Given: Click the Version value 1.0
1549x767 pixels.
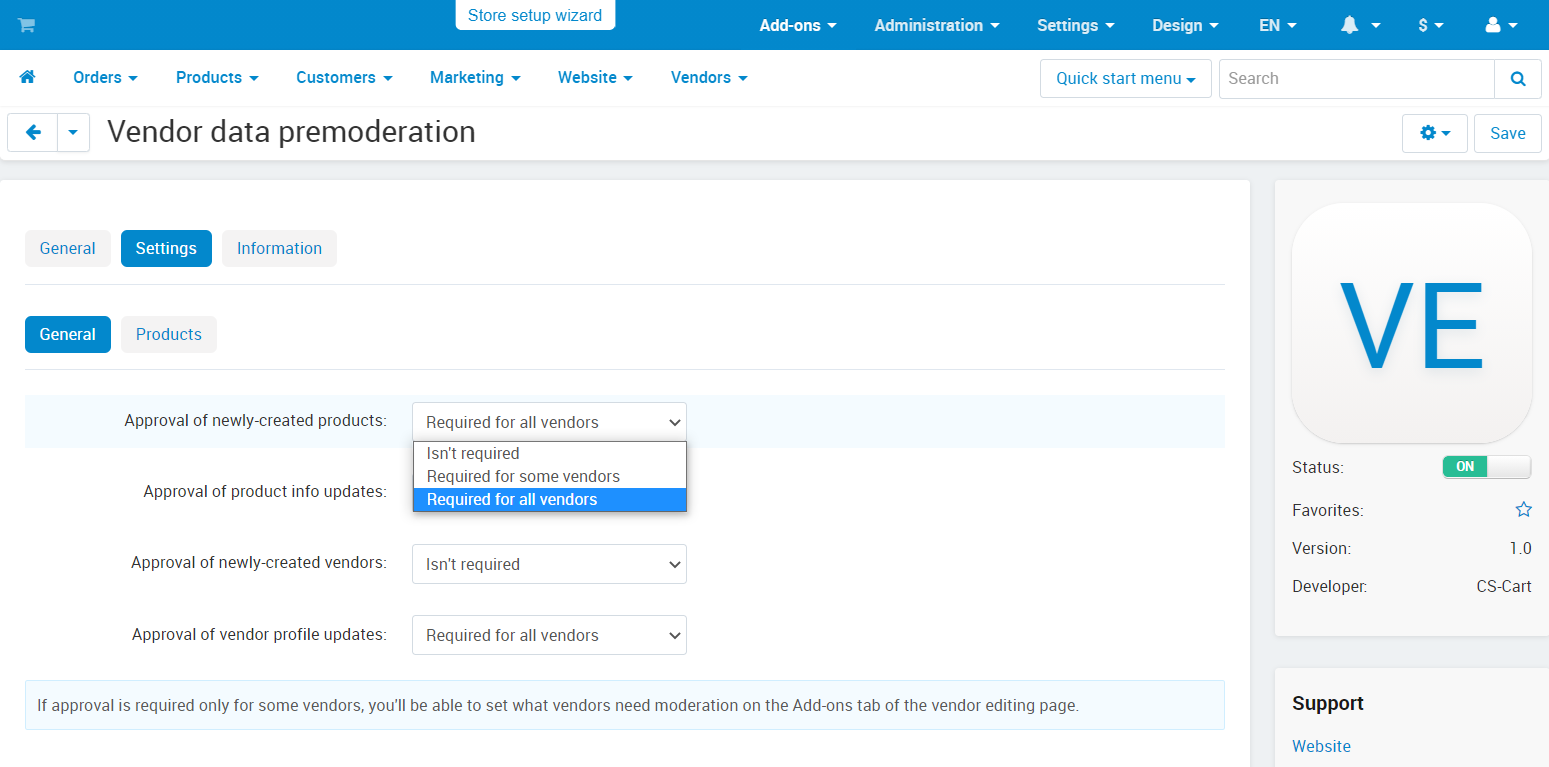Looking at the screenshot, I should point(1520,548).
